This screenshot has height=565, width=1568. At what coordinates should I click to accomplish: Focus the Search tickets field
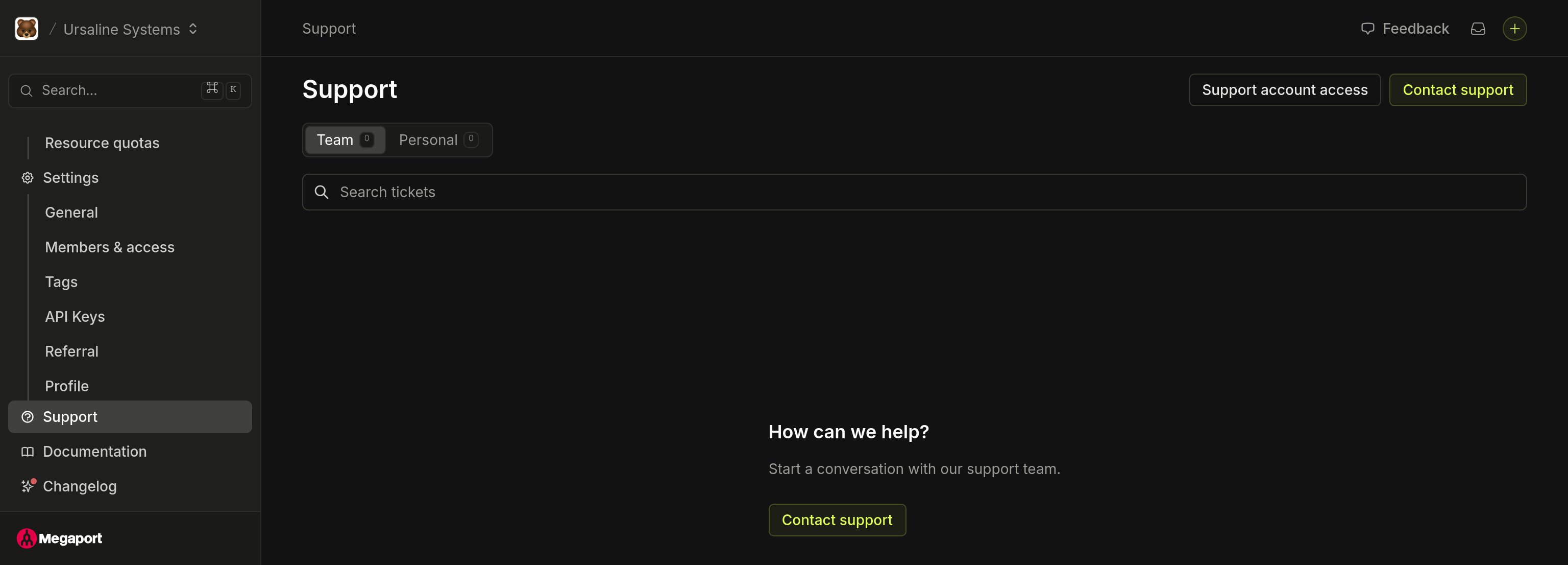(914, 192)
